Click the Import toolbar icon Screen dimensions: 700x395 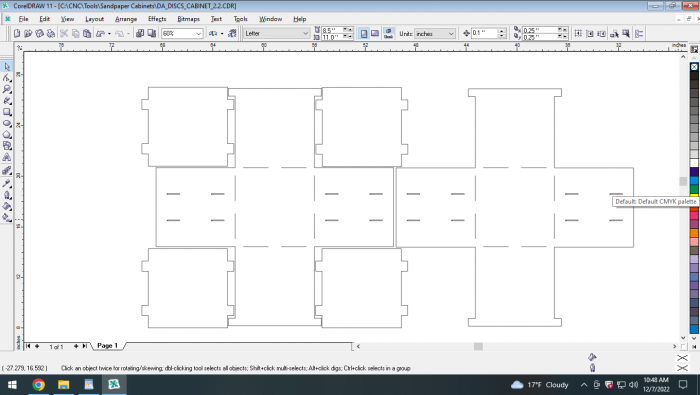coord(140,33)
